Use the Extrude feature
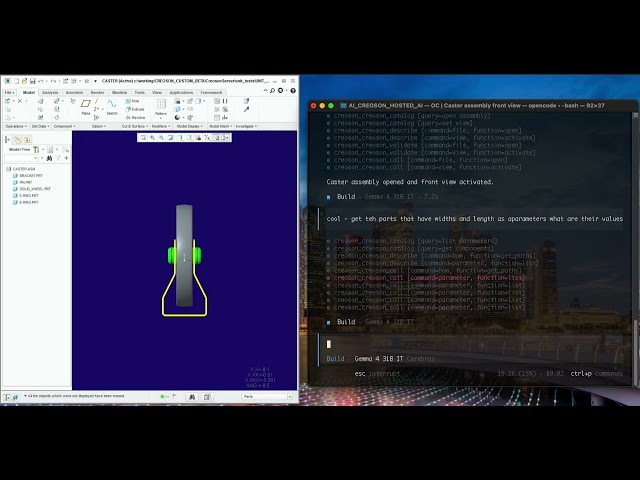640x480 pixels. click(135, 109)
